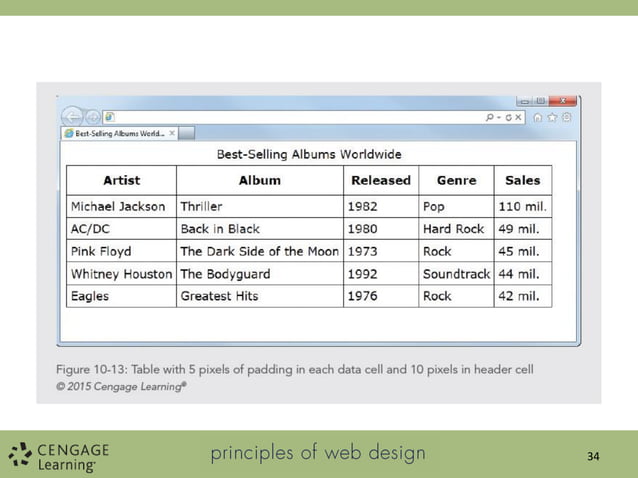
Task: Select the Soundtrack genre cell
Action: [x=457, y=274]
